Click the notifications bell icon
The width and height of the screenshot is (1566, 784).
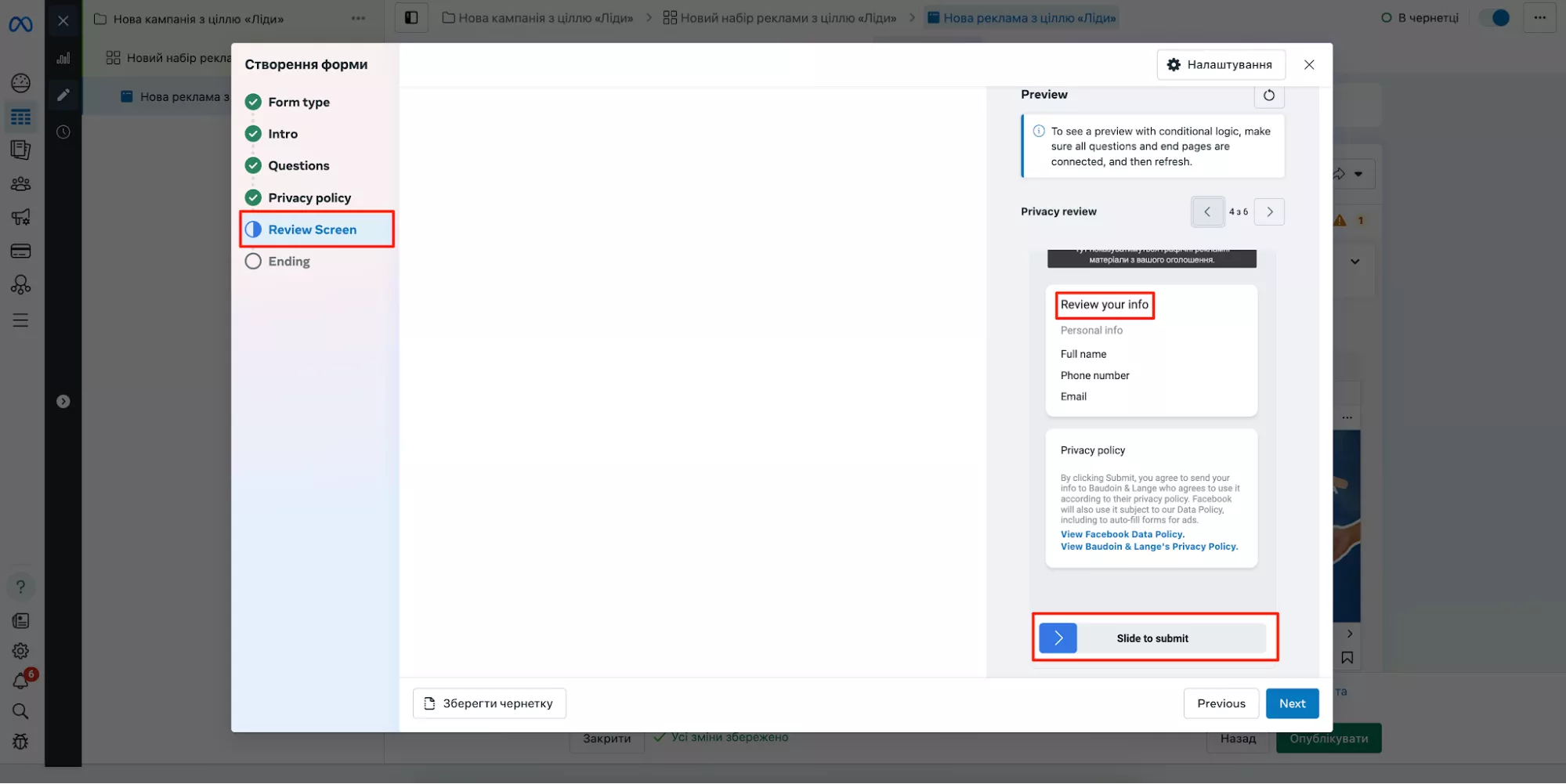21,681
